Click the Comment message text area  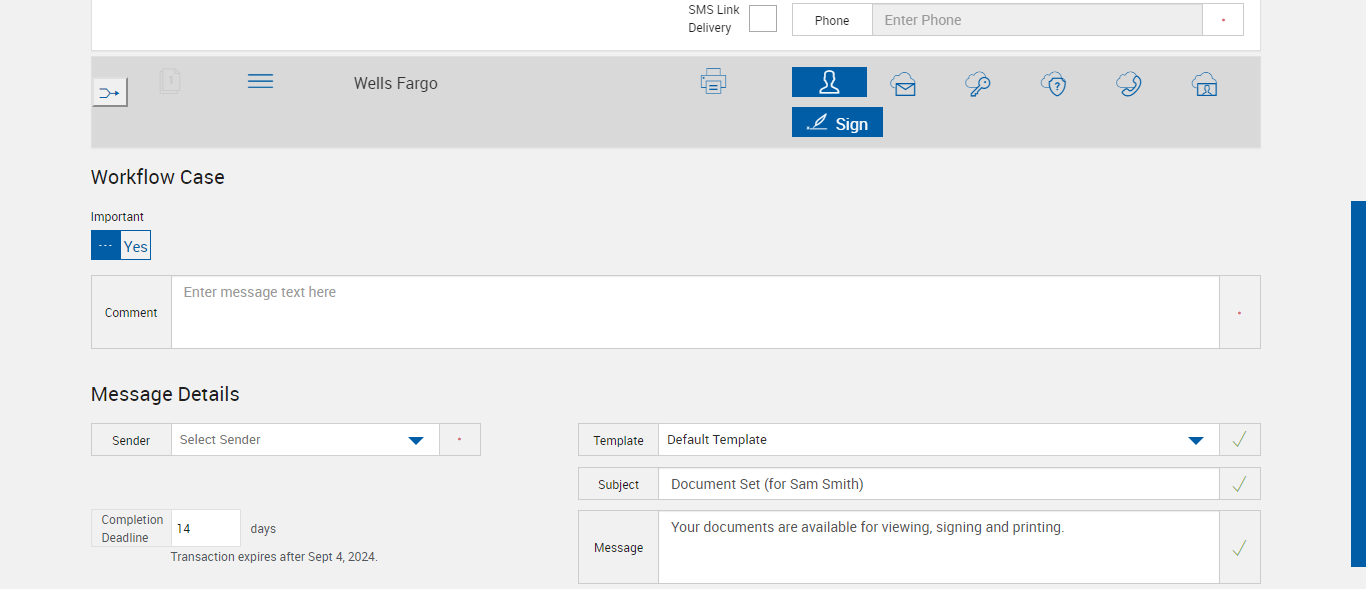pyautogui.click(x=695, y=313)
